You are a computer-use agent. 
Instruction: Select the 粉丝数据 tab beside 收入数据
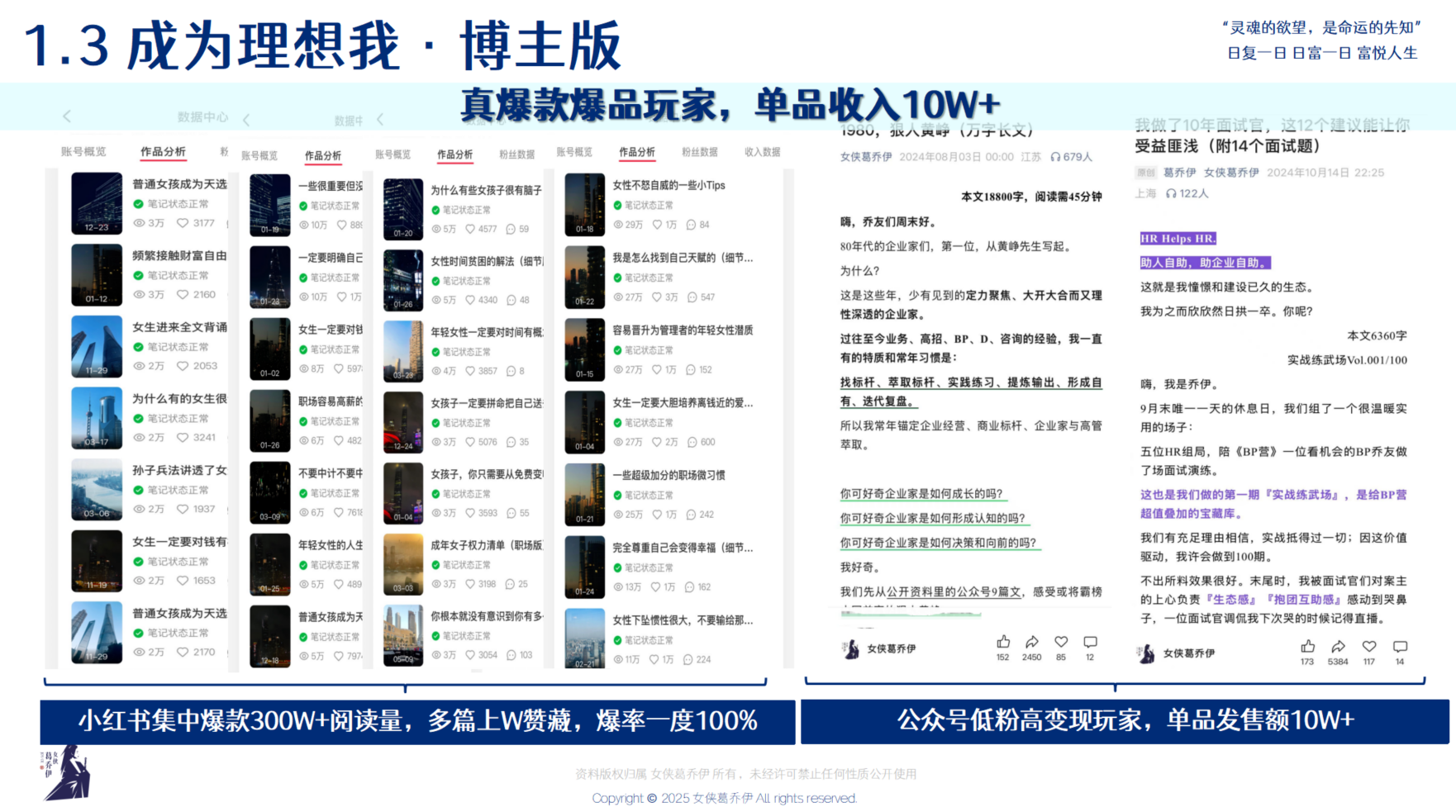(699, 152)
